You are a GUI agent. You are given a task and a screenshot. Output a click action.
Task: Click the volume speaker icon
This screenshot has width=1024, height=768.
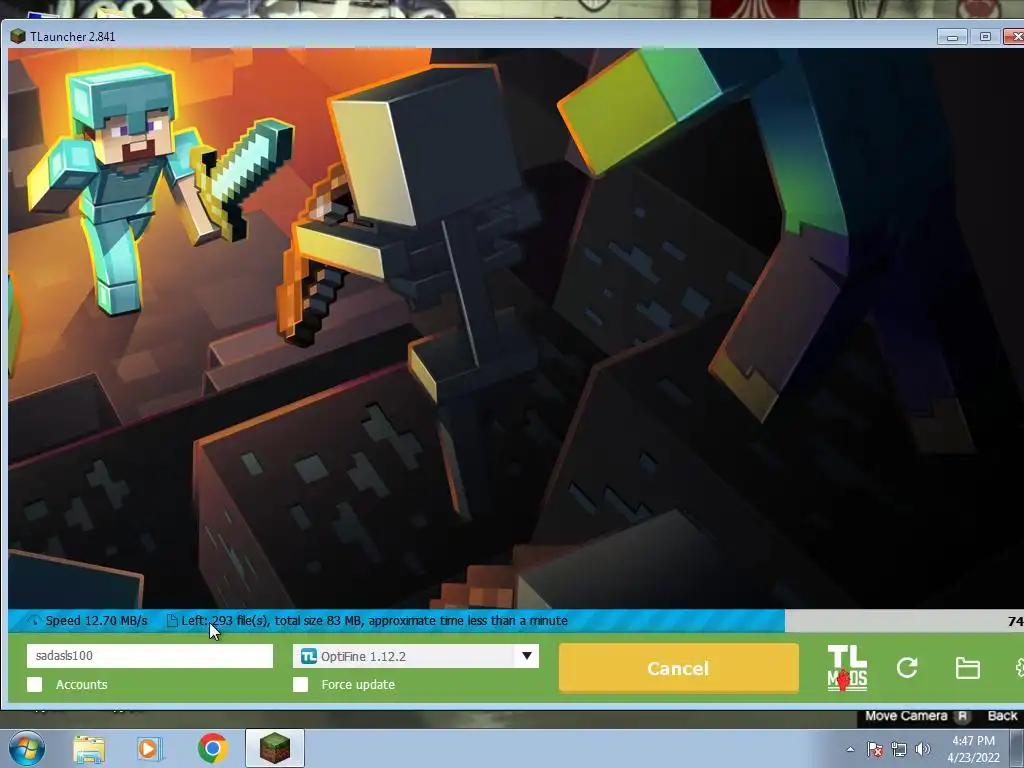pyautogui.click(x=923, y=749)
